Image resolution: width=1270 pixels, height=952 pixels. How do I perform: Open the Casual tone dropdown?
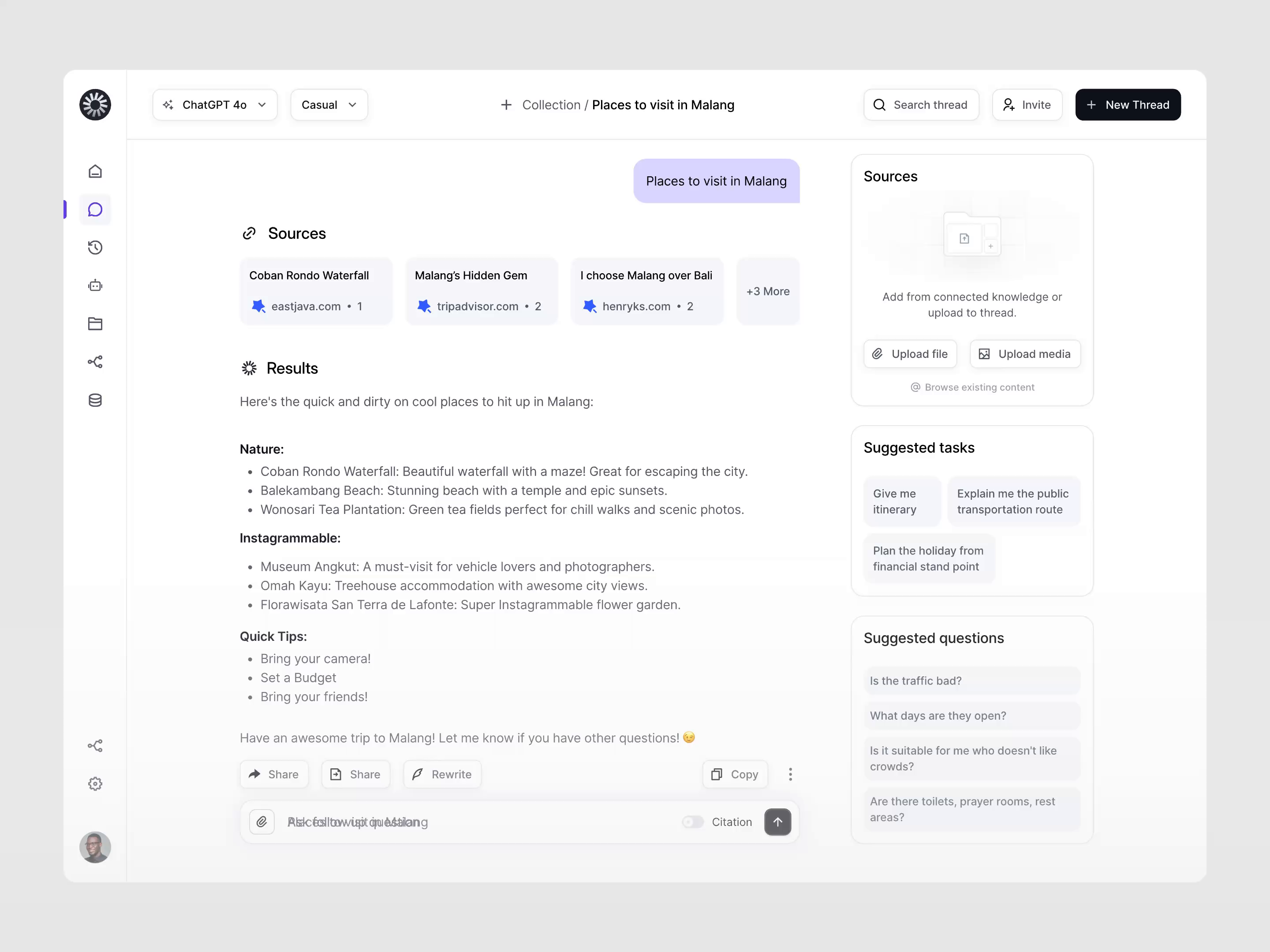[x=329, y=104]
